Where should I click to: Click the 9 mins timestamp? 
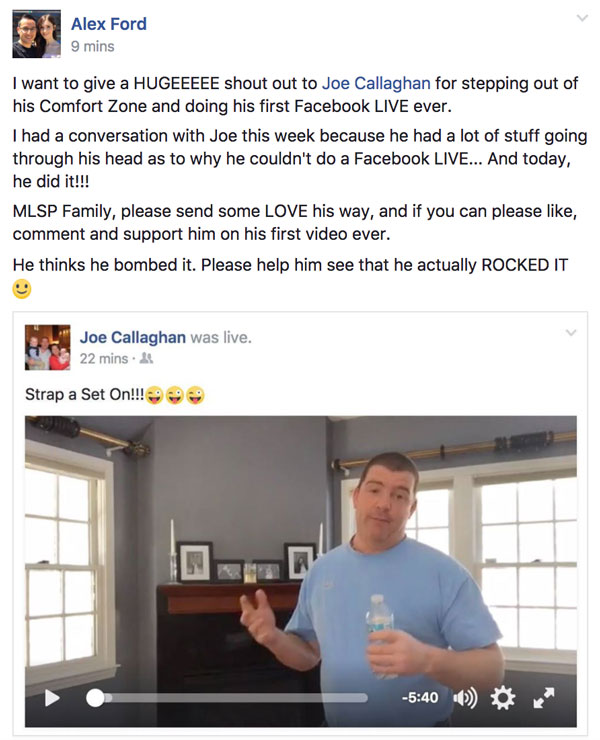coord(93,46)
